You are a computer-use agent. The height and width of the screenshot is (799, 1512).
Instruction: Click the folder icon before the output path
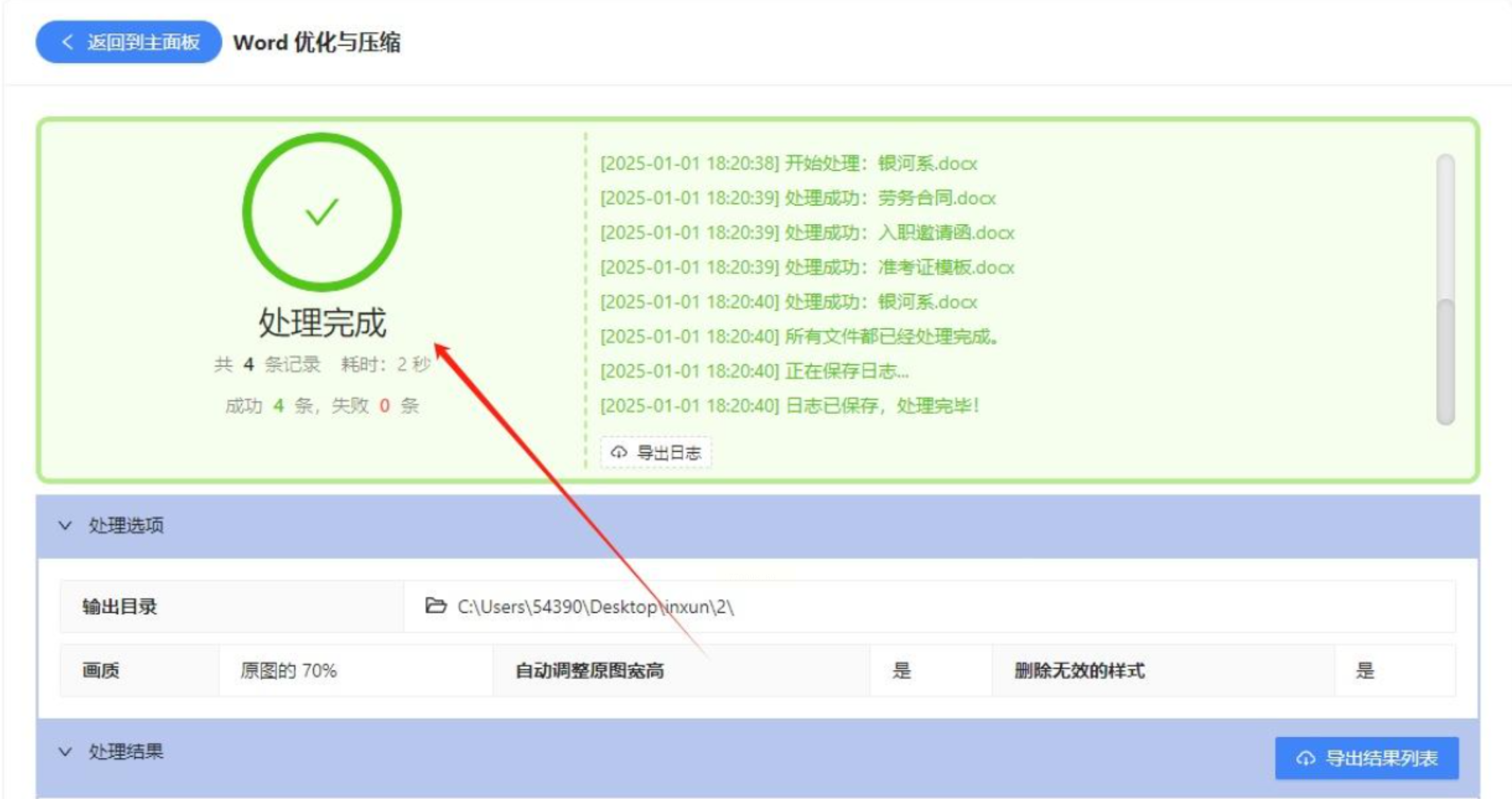pyautogui.click(x=435, y=606)
